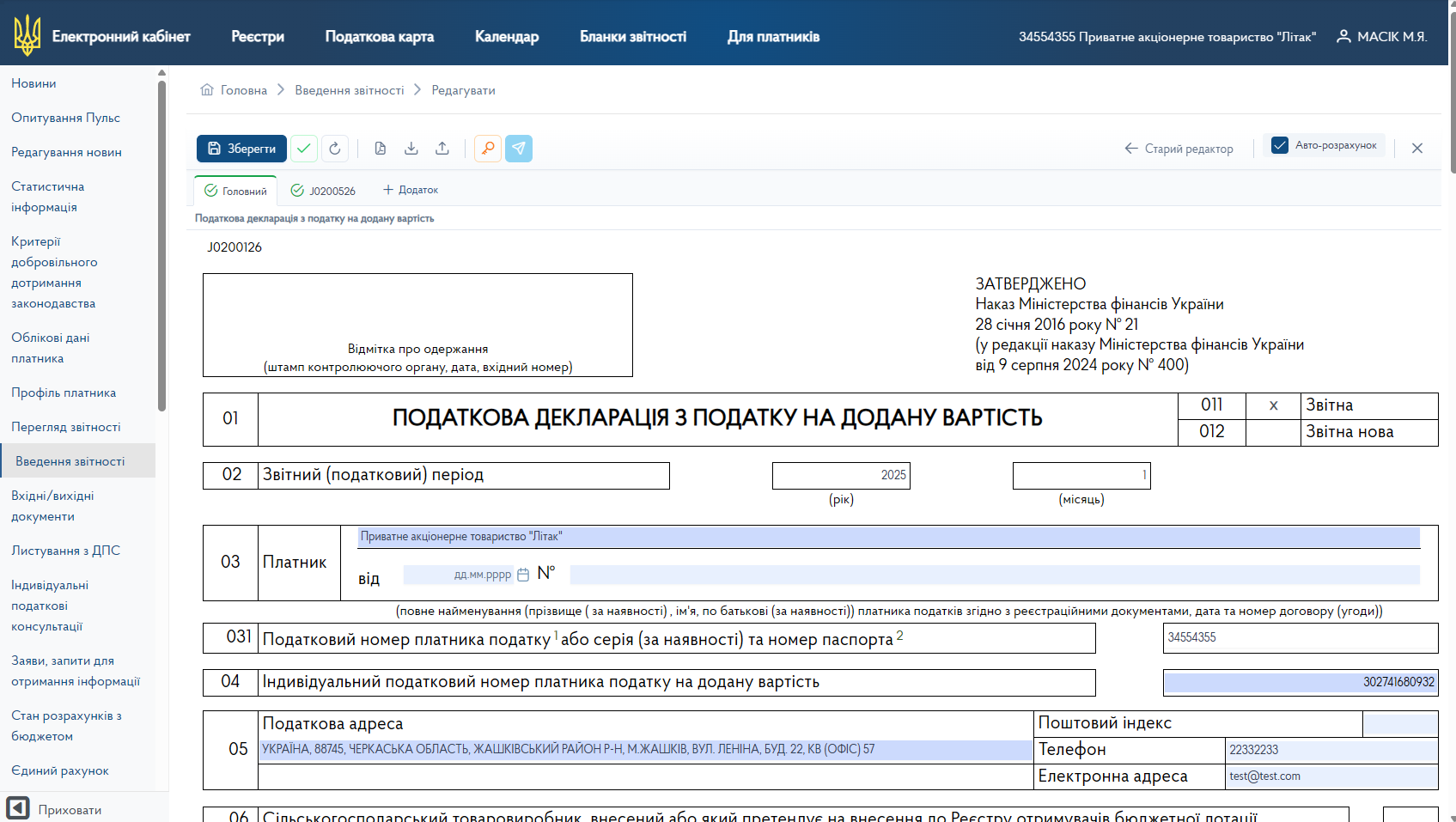This screenshot has height=822, width=1456.
Task: Click the contract number N° field
Action: 995,575
